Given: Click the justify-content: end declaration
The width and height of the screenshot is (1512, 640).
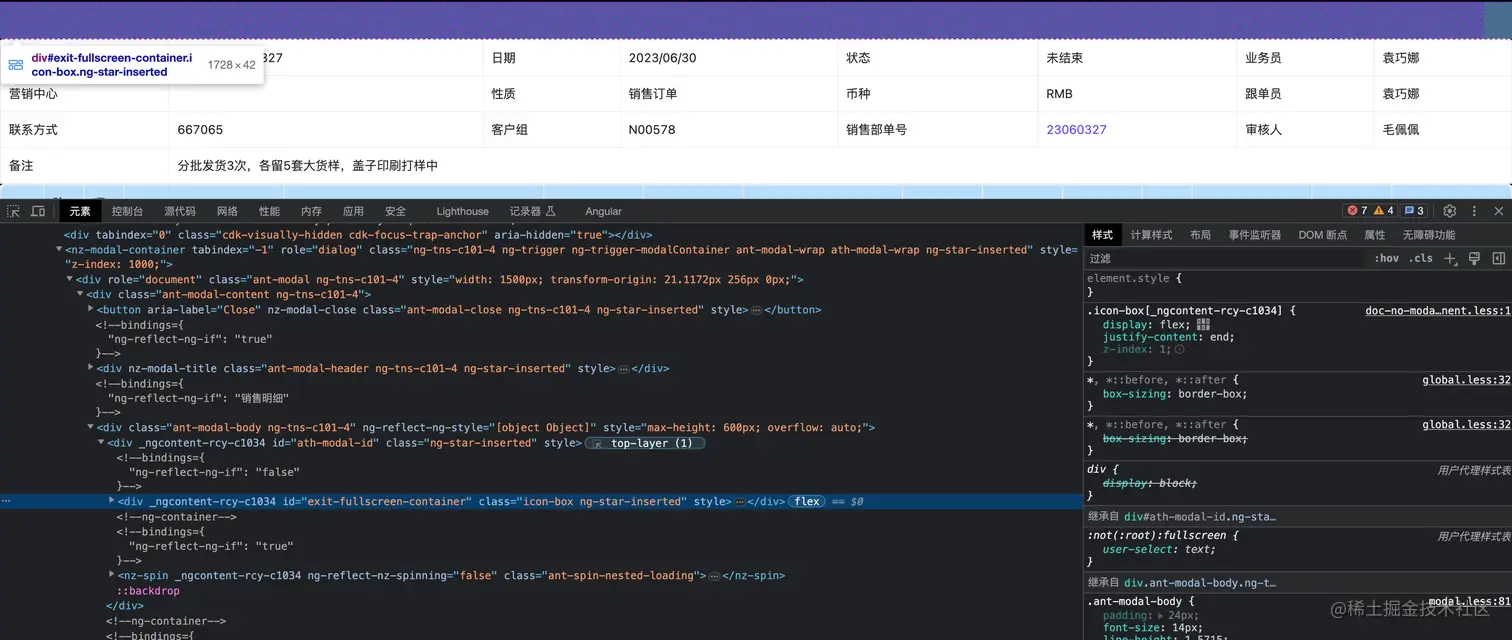Looking at the screenshot, I should click(1169, 337).
